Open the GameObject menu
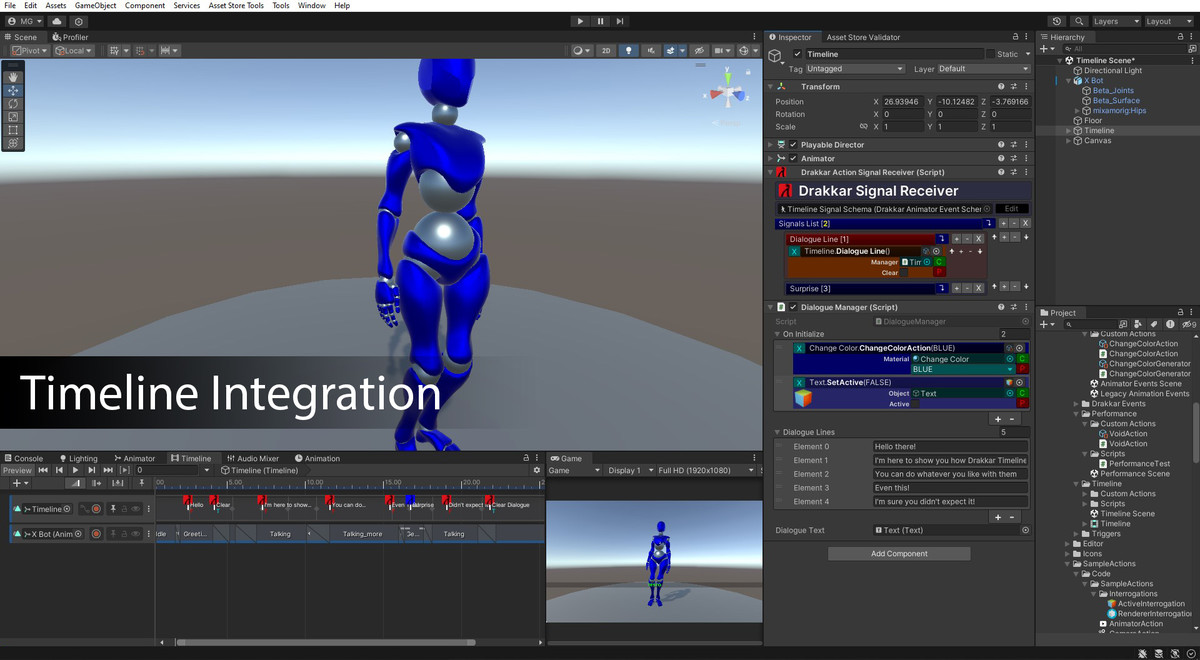 96,6
